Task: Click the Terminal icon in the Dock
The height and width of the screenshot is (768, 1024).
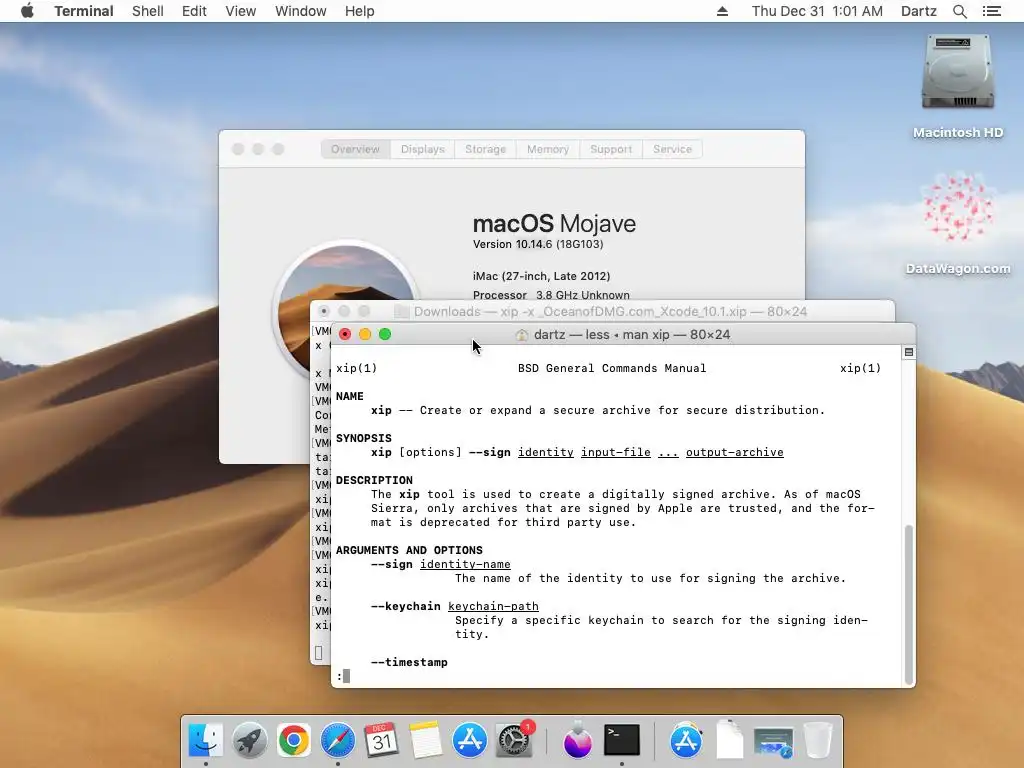Action: click(622, 740)
